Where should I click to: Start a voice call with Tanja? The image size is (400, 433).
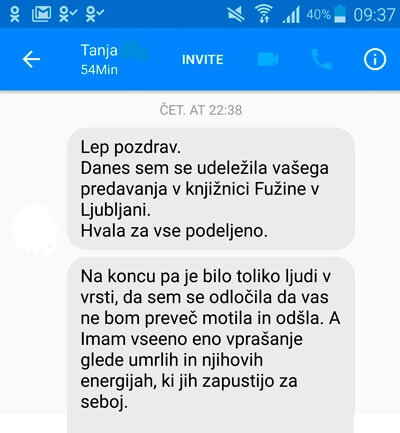tap(321, 59)
